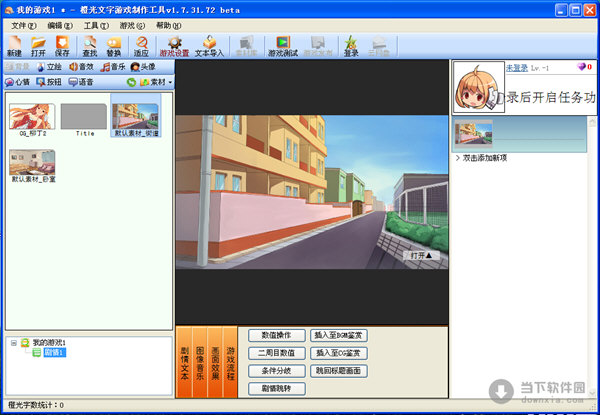The height and width of the screenshot is (415, 600).
Task: Click the purple gem icon near Lv
Action: point(581,67)
